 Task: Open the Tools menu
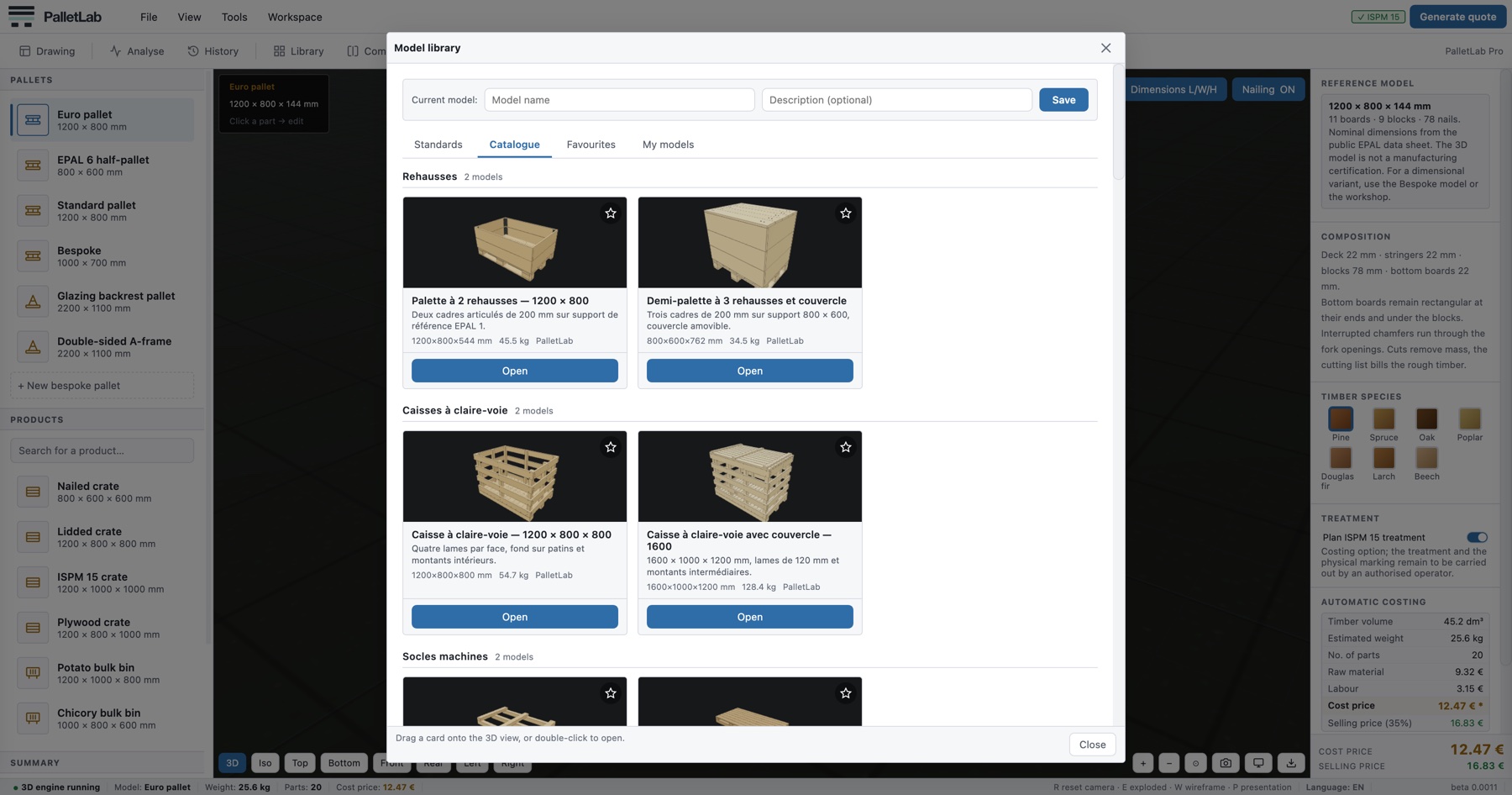[234, 17]
